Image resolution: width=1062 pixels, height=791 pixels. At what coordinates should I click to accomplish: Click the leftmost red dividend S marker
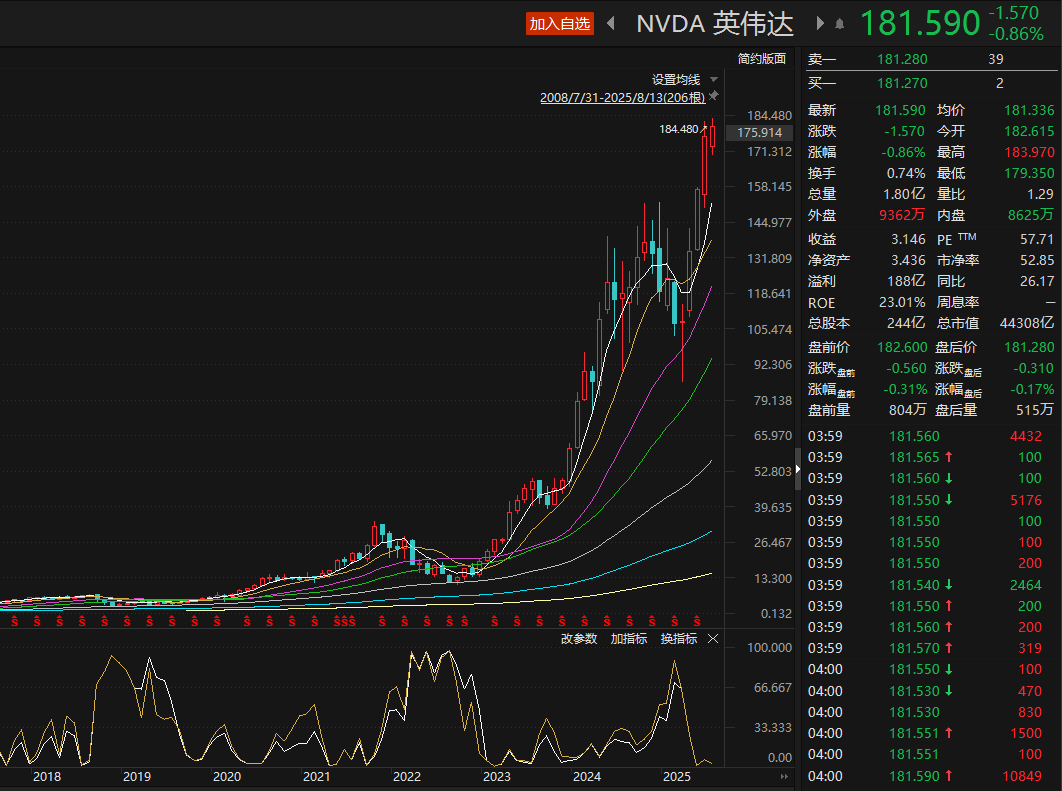coord(14,622)
